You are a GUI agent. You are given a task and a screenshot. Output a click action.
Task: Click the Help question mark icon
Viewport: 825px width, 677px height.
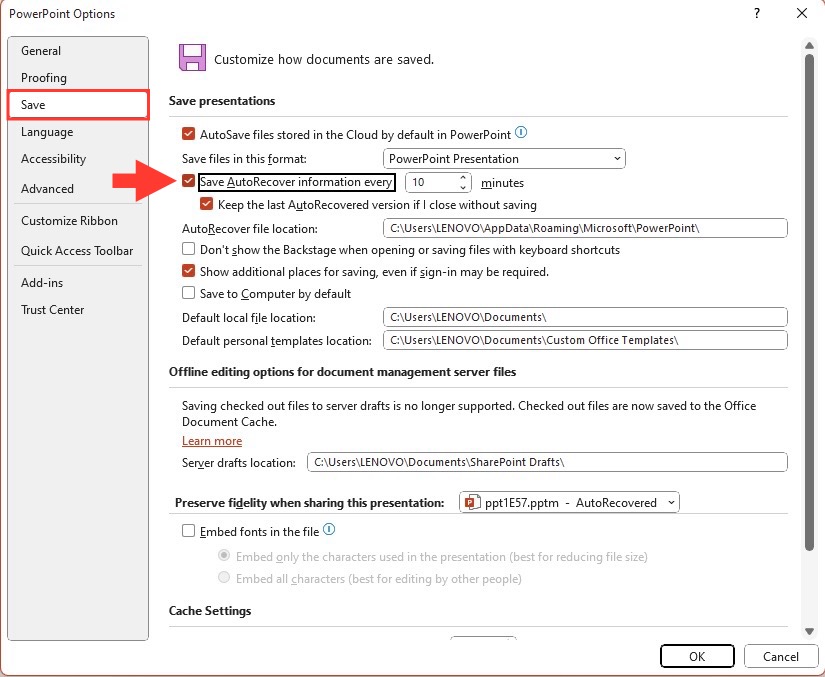coord(757,13)
